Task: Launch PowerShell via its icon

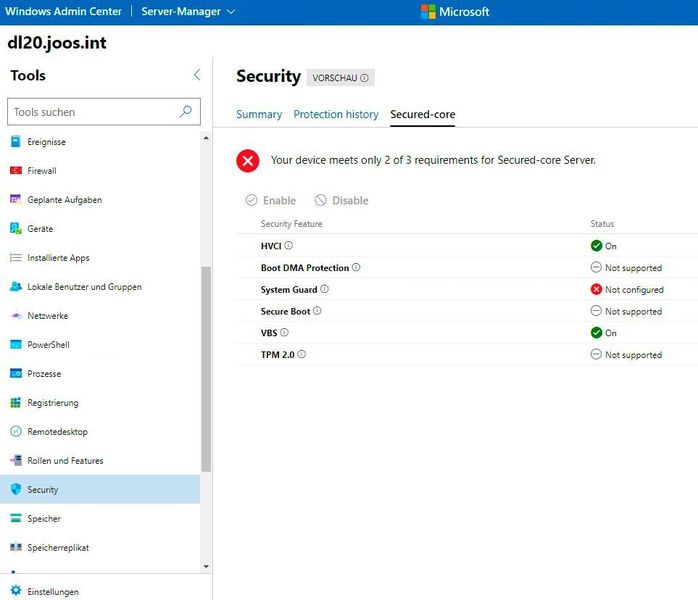Action: [x=16, y=345]
